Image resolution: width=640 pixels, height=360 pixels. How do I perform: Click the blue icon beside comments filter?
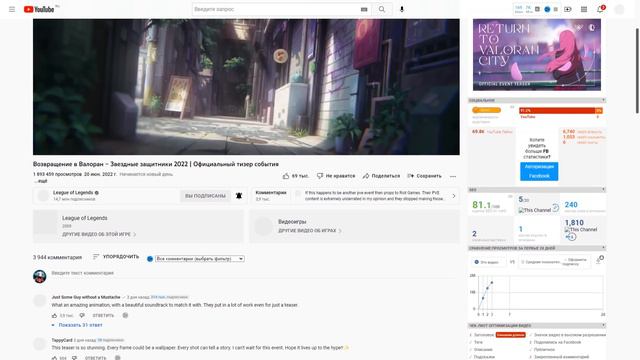[150, 259]
